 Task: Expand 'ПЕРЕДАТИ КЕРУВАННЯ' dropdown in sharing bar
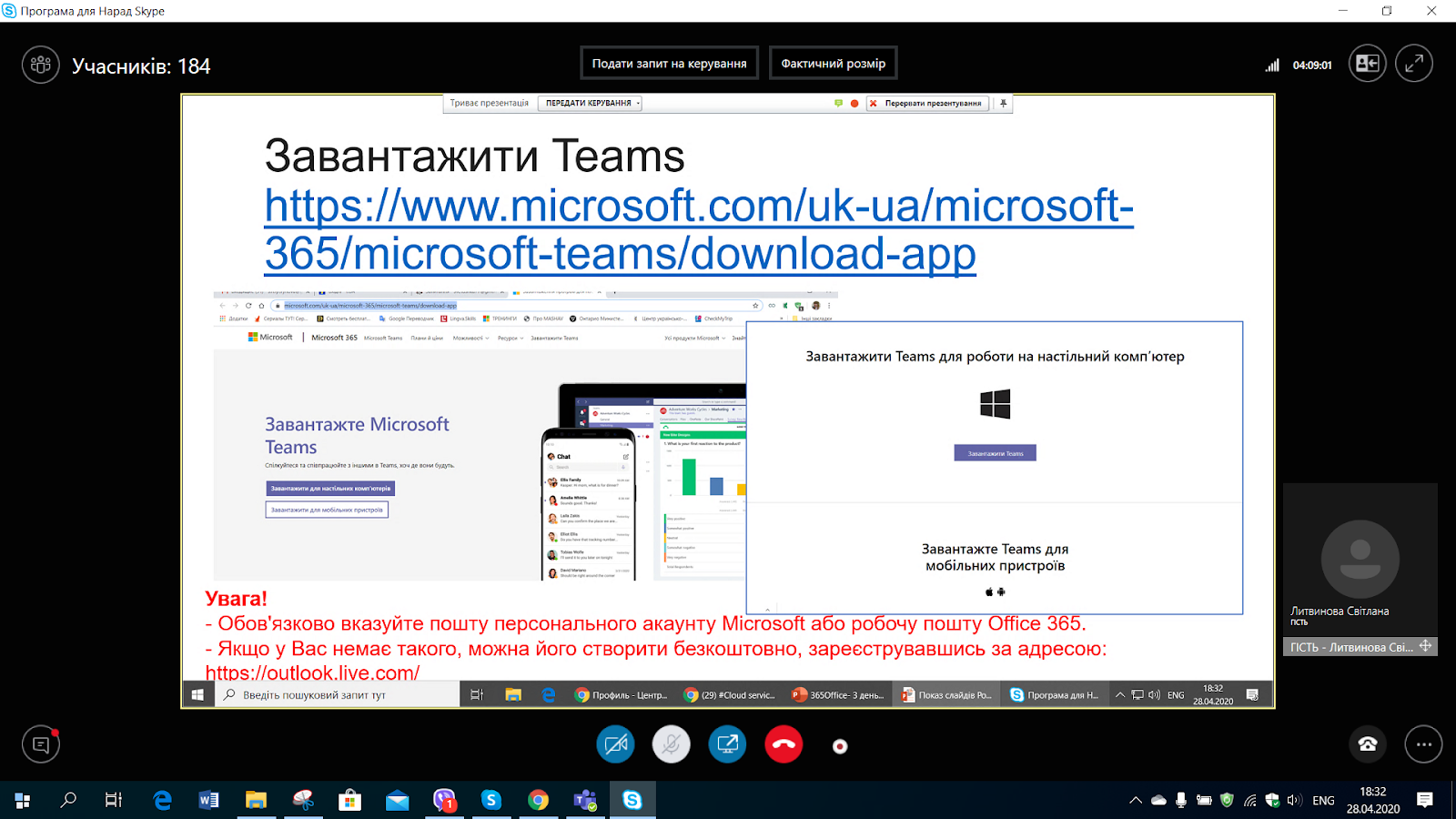[590, 104]
